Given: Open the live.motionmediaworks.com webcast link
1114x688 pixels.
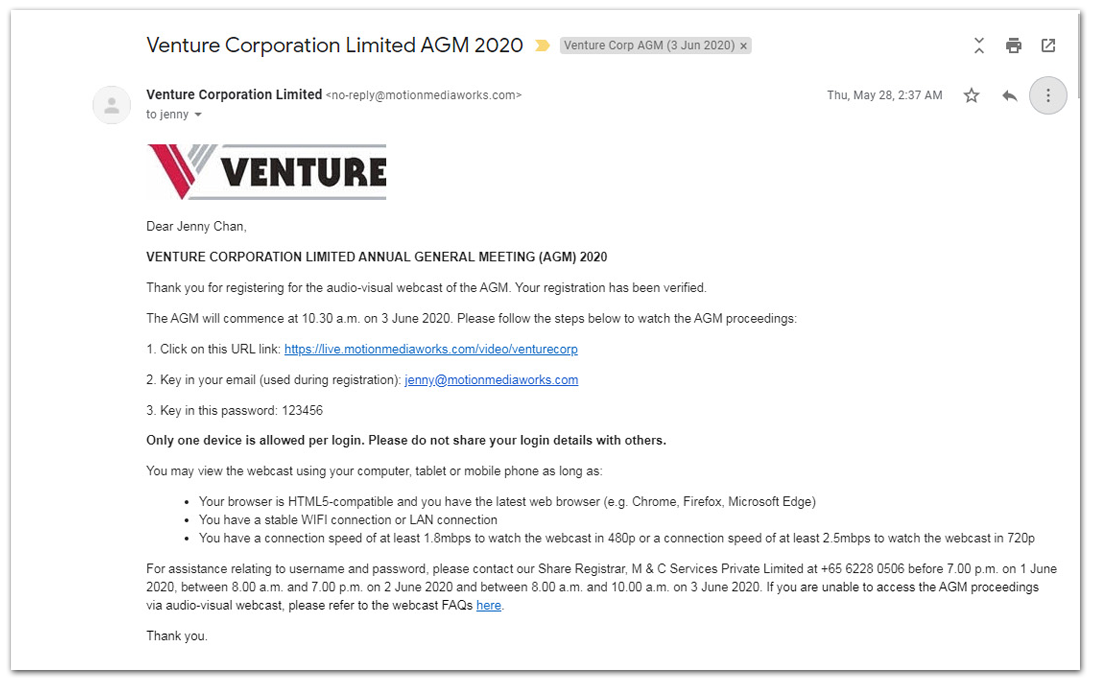Looking at the screenshot, I should 431,349.
